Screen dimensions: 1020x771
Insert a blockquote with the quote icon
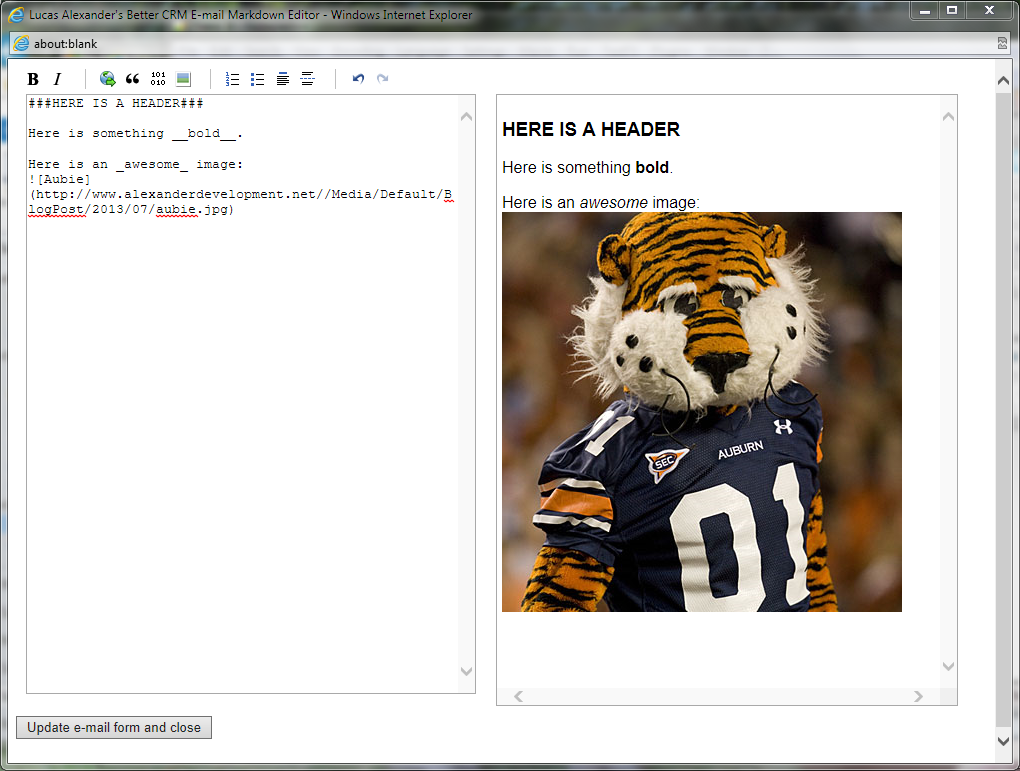(x=132, y=79)
